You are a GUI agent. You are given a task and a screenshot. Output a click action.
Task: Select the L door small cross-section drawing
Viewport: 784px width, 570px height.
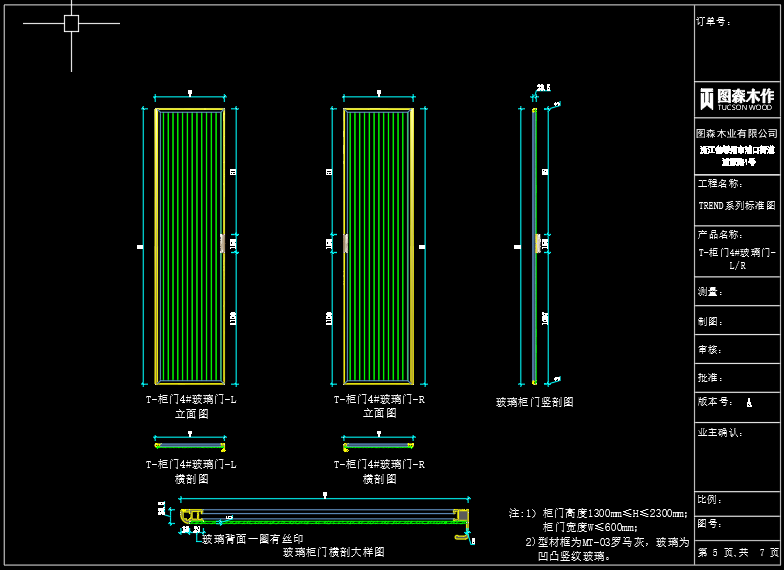coord(190,445)
